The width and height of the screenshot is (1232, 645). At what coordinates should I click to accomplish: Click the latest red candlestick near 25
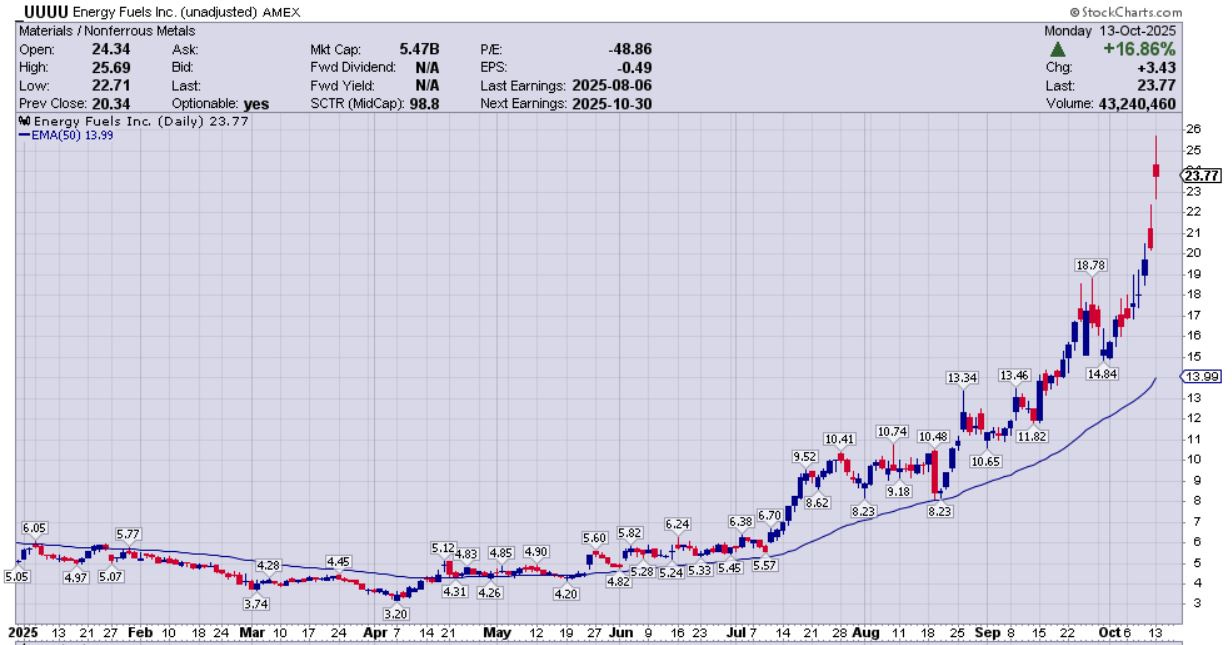click(x=1156, y=170)
